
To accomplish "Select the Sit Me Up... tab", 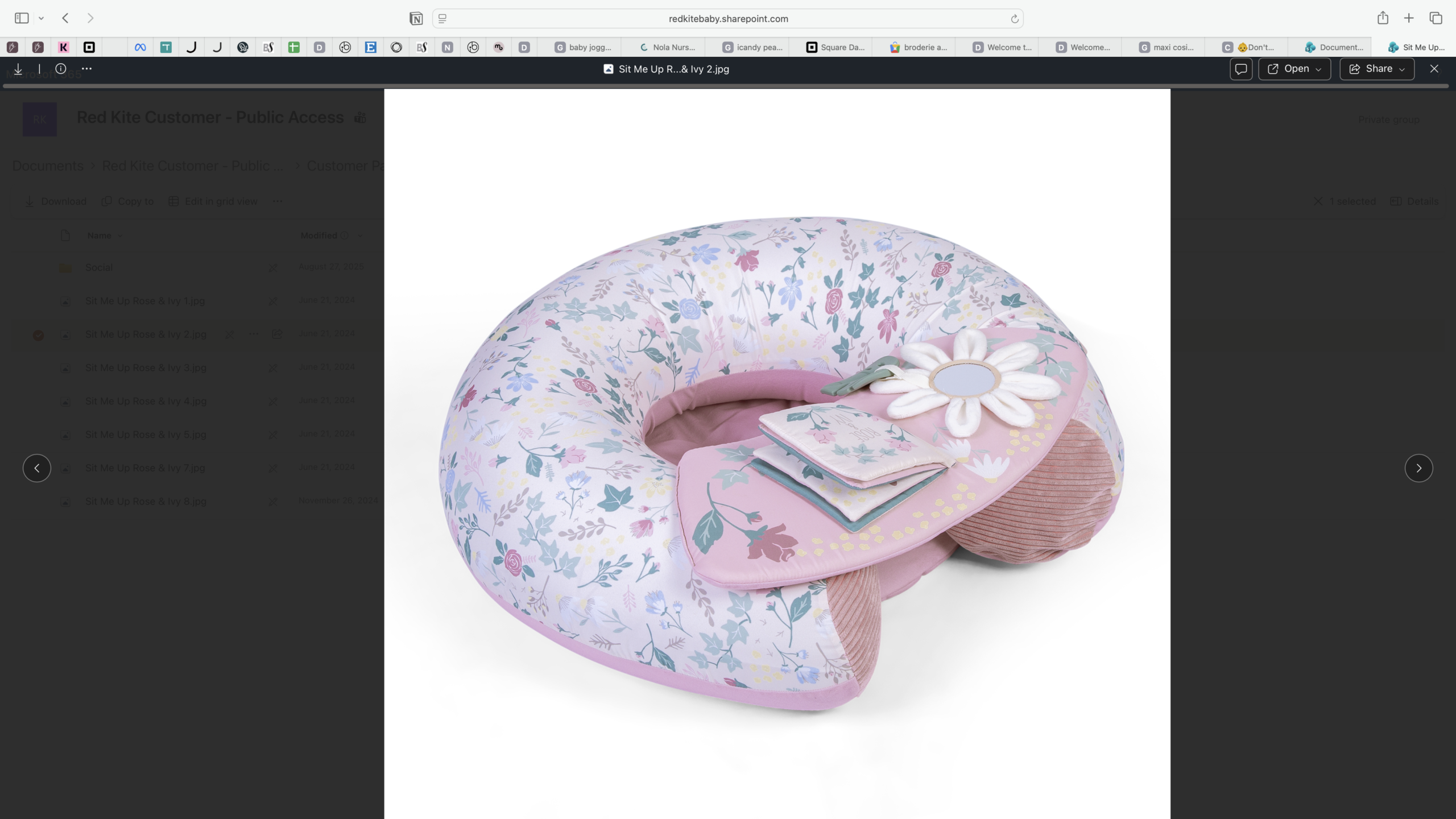I will [x=1414, y=47].
